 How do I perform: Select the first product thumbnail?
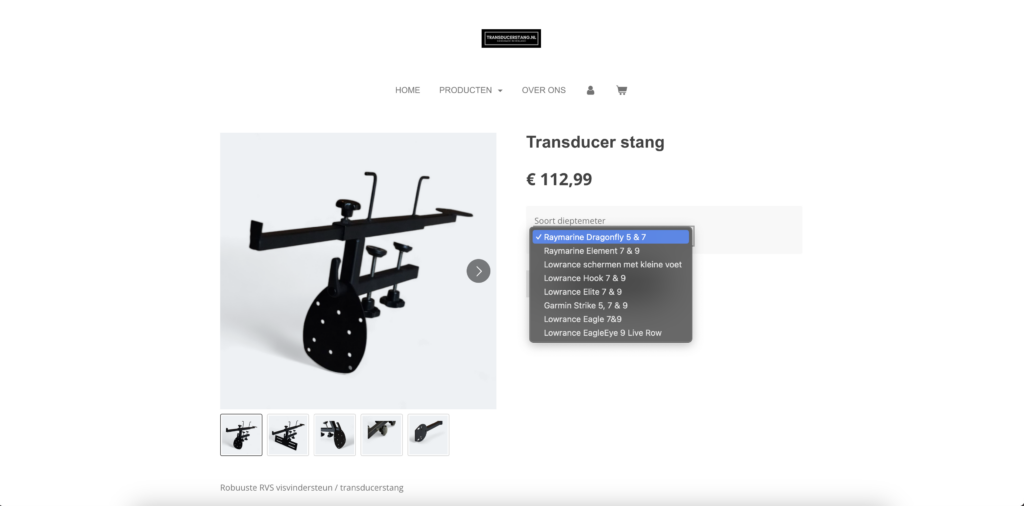(241, 435)
